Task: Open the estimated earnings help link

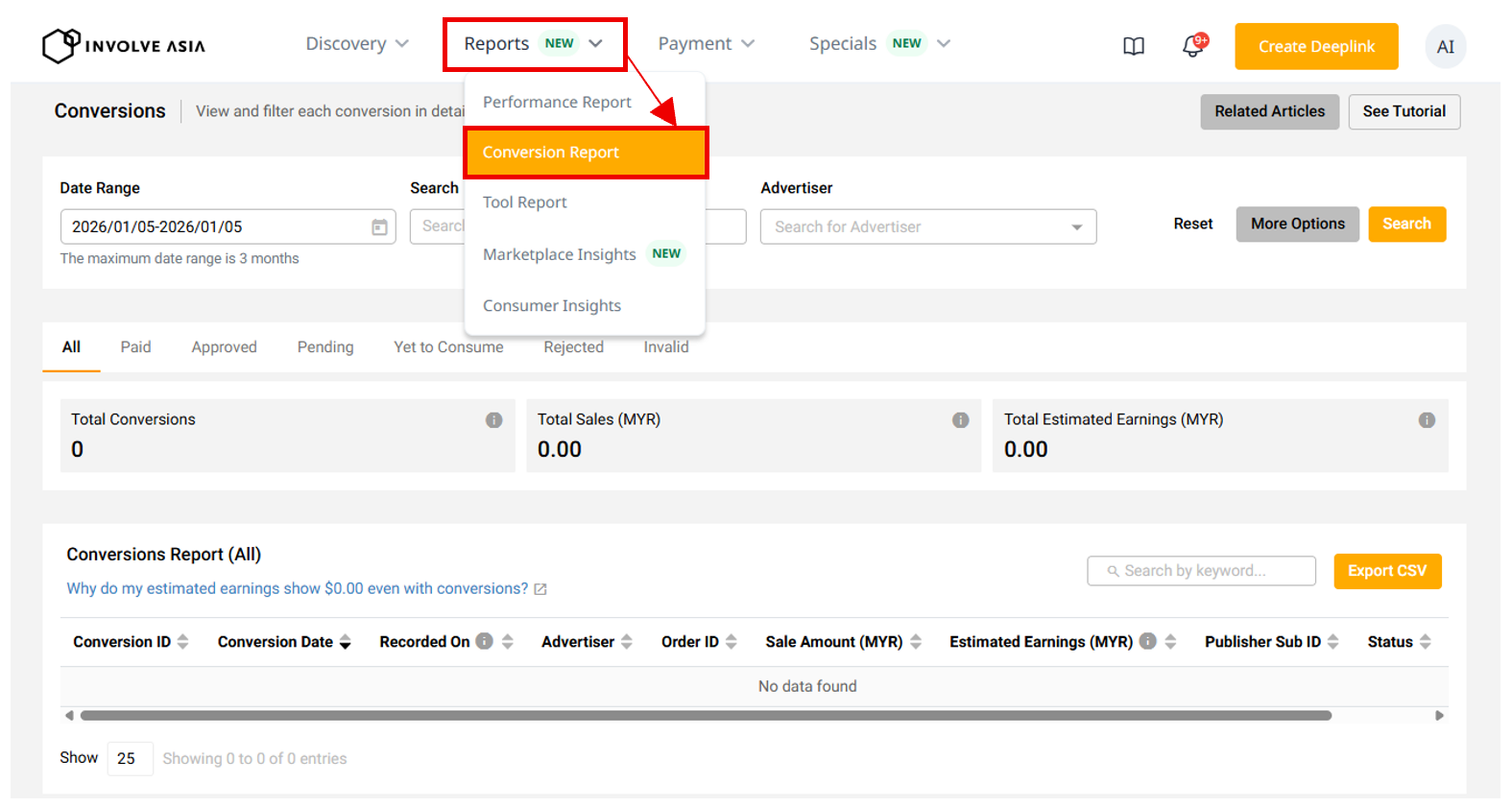Action: [x=297, y=588]
